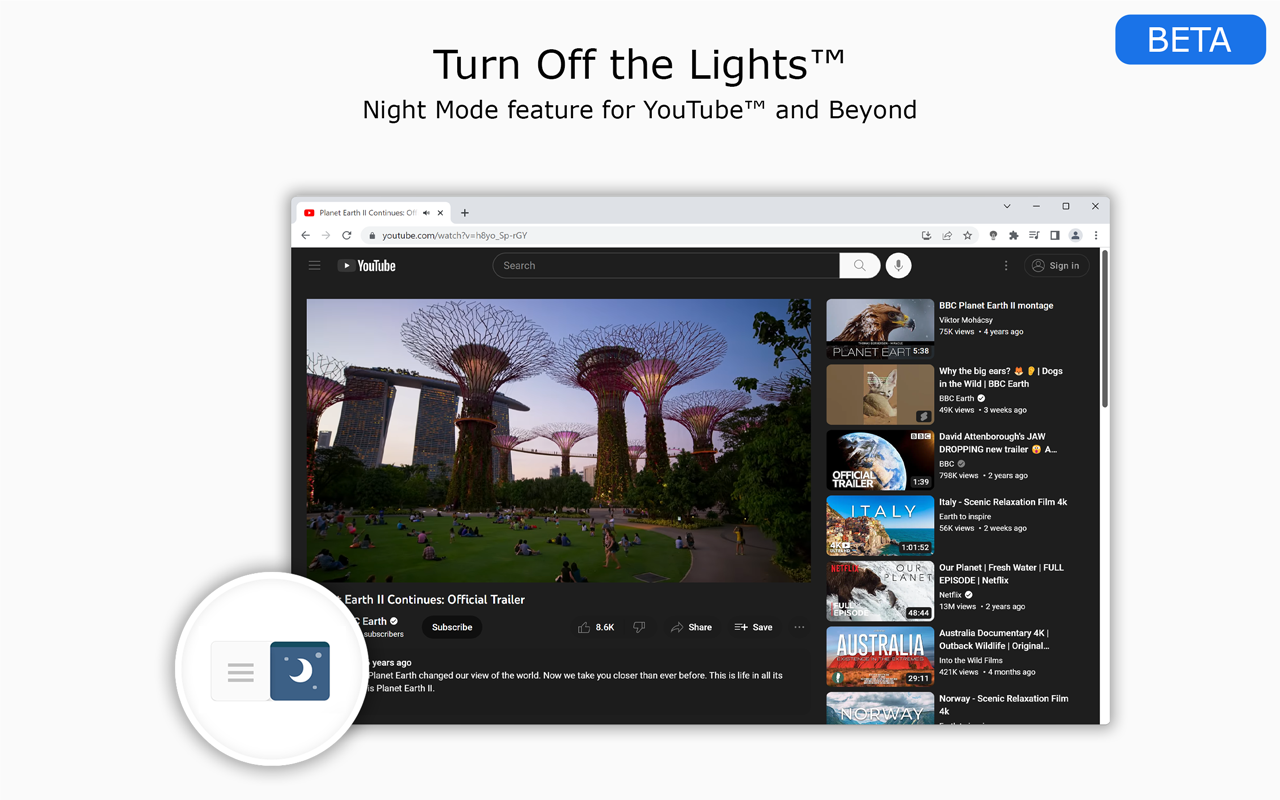Like the video showing 8.6K
Screen dimensions: 1280x800
(596, 627)
